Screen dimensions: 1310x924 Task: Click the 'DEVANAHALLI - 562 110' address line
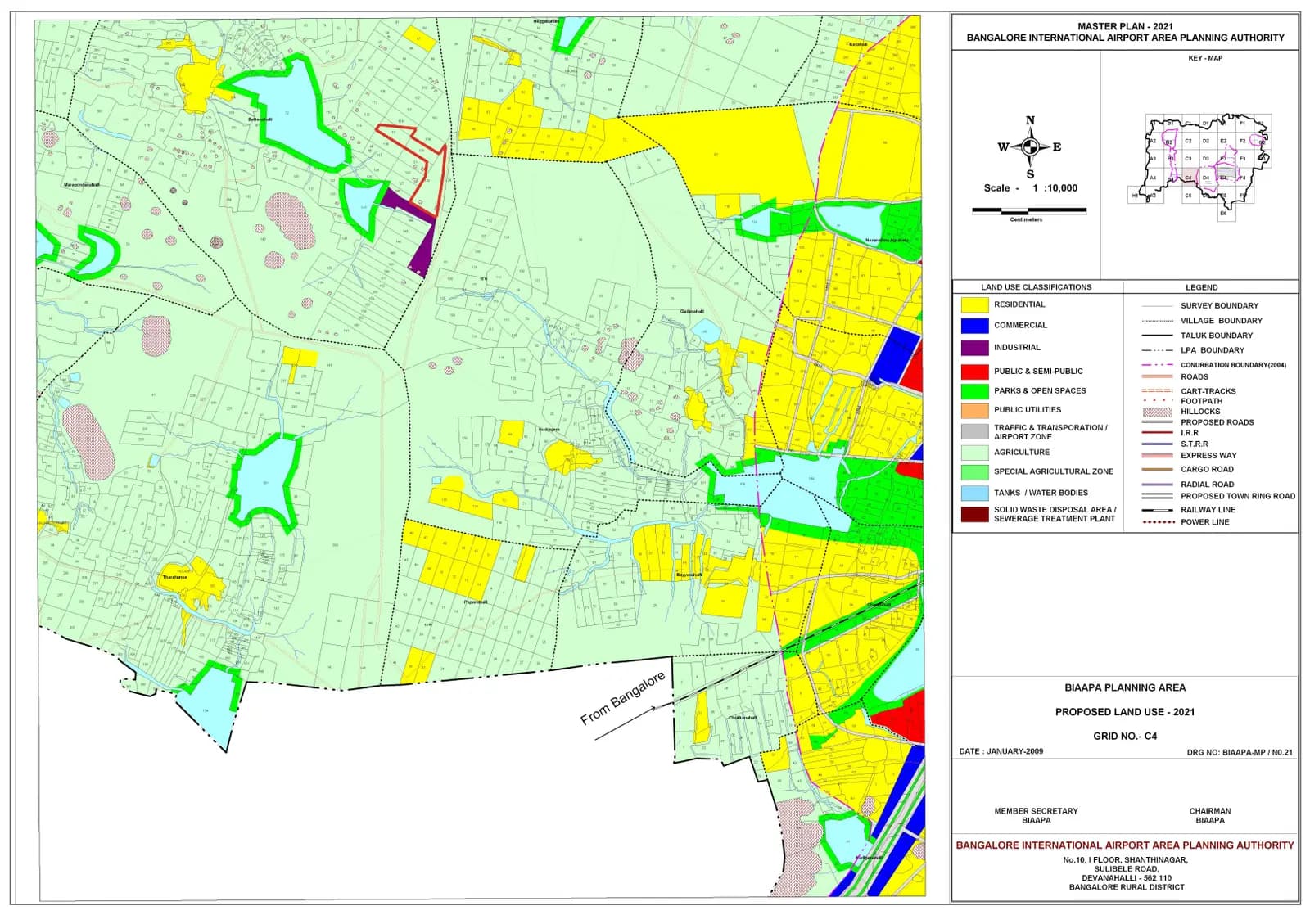point(1126,878)
